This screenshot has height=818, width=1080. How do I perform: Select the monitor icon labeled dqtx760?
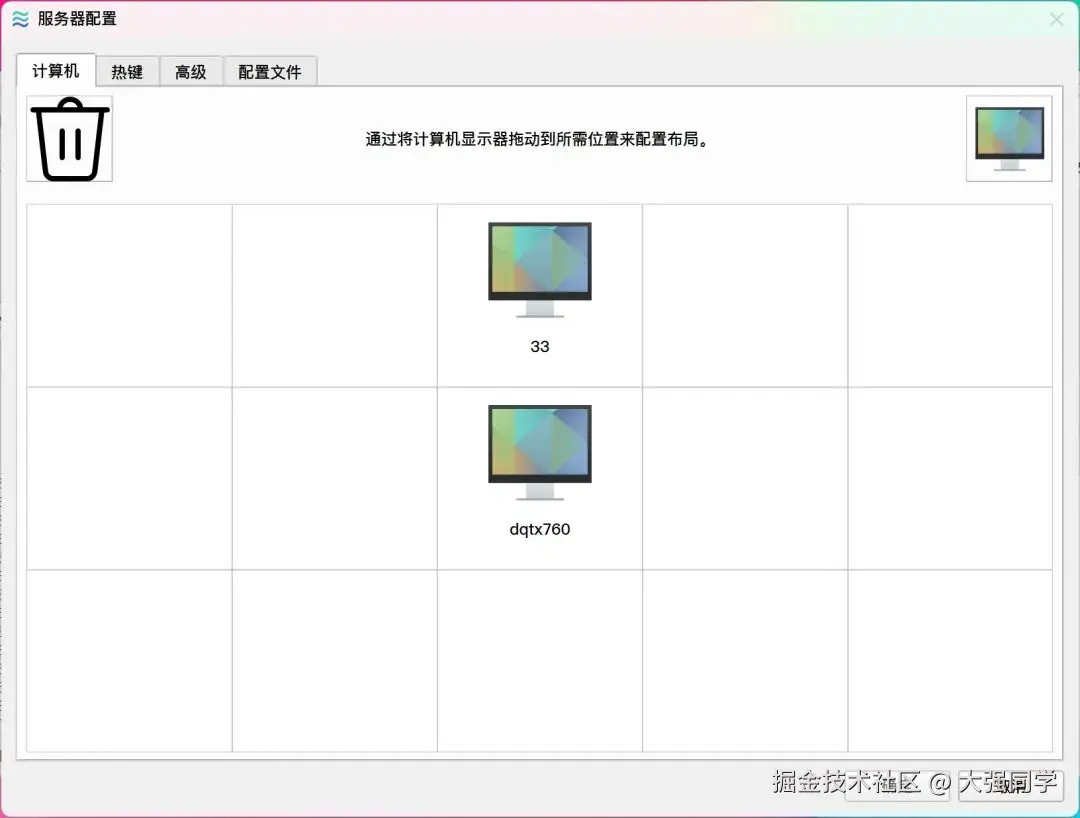539,452
